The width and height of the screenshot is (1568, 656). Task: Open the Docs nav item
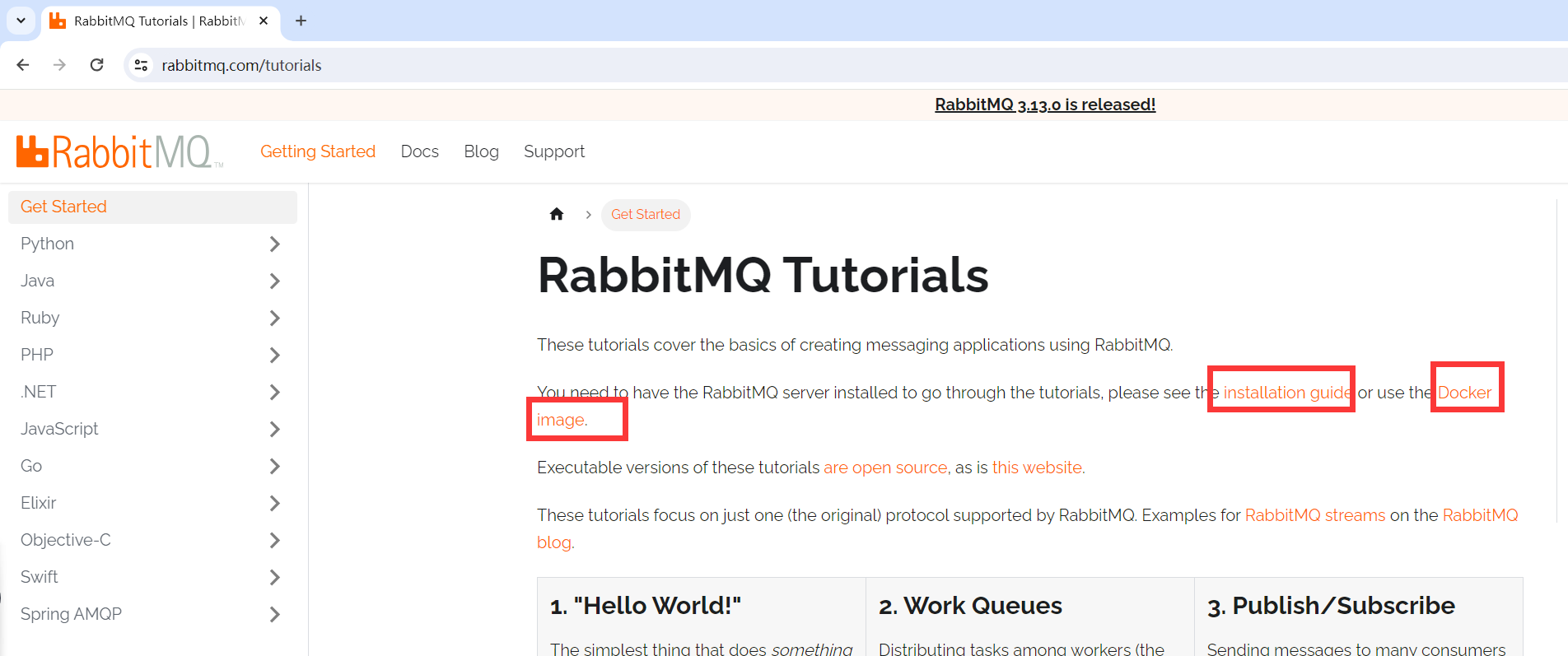[x=420, y=151]
